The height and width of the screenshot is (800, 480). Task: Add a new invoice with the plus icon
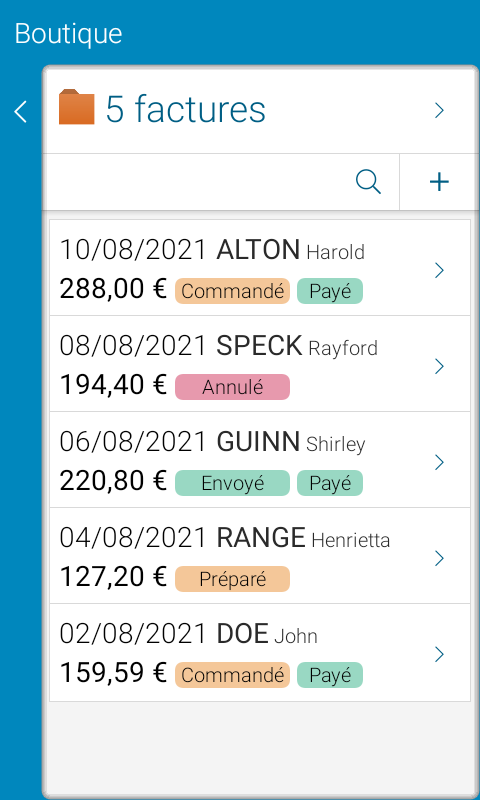tap(439, 182)
